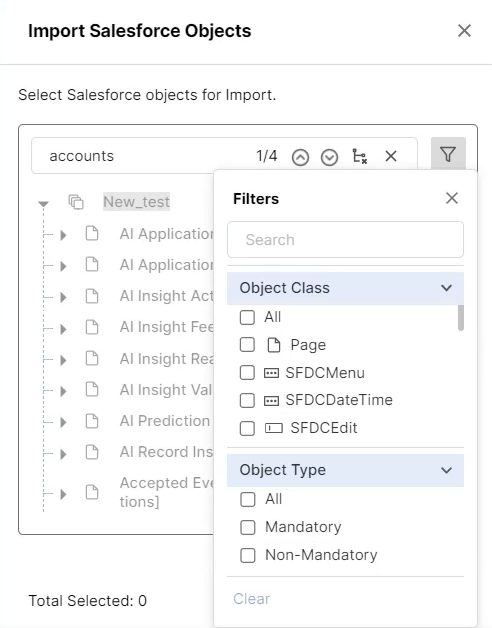Collapse the Object Type section
This screenshot has height=628, width=492.
click(446, 470)
